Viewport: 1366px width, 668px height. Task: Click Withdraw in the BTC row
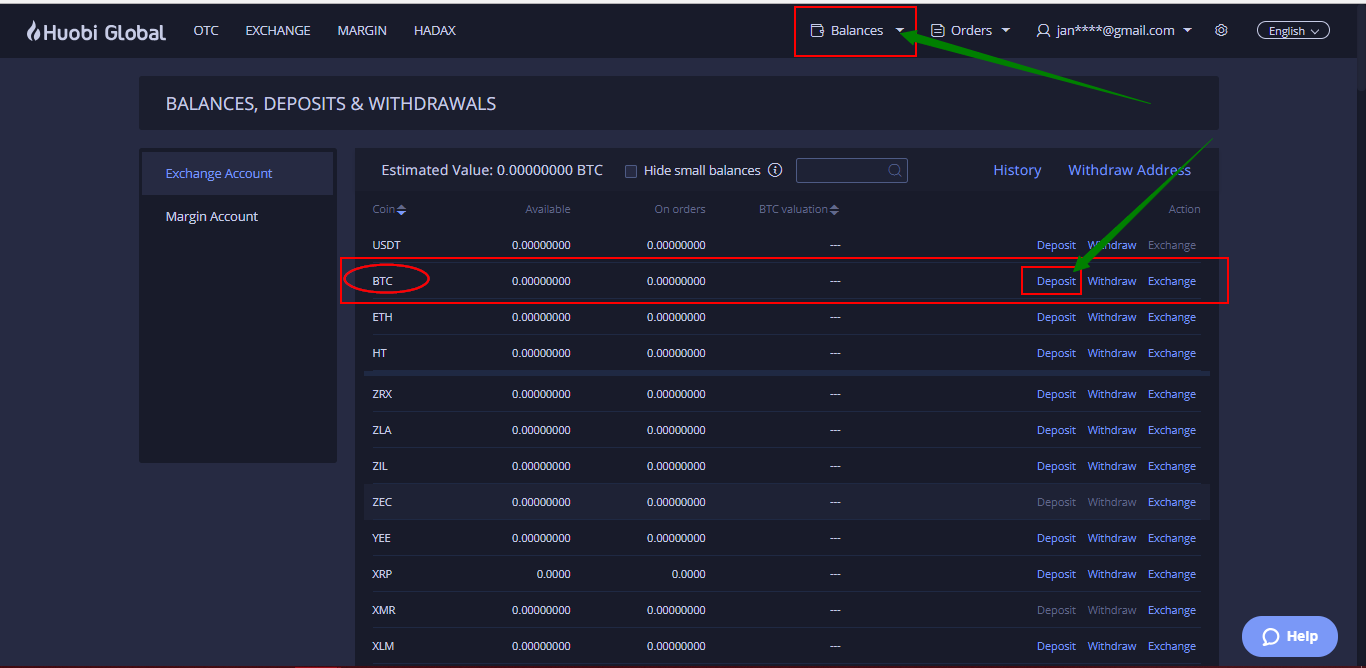click(x=1112, y=281)
